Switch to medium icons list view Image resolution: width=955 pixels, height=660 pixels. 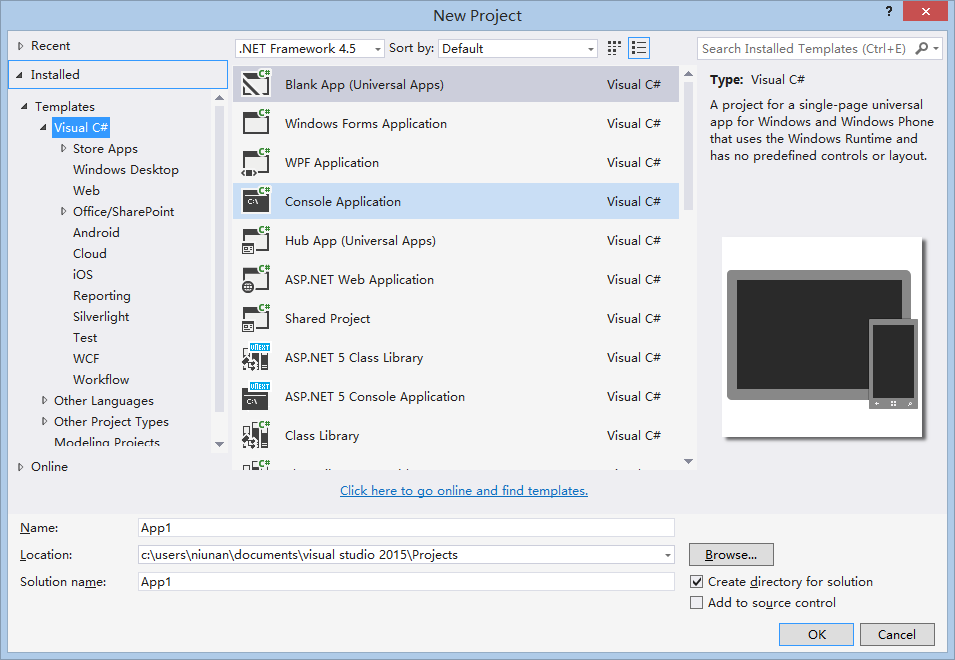pos(639,48)
